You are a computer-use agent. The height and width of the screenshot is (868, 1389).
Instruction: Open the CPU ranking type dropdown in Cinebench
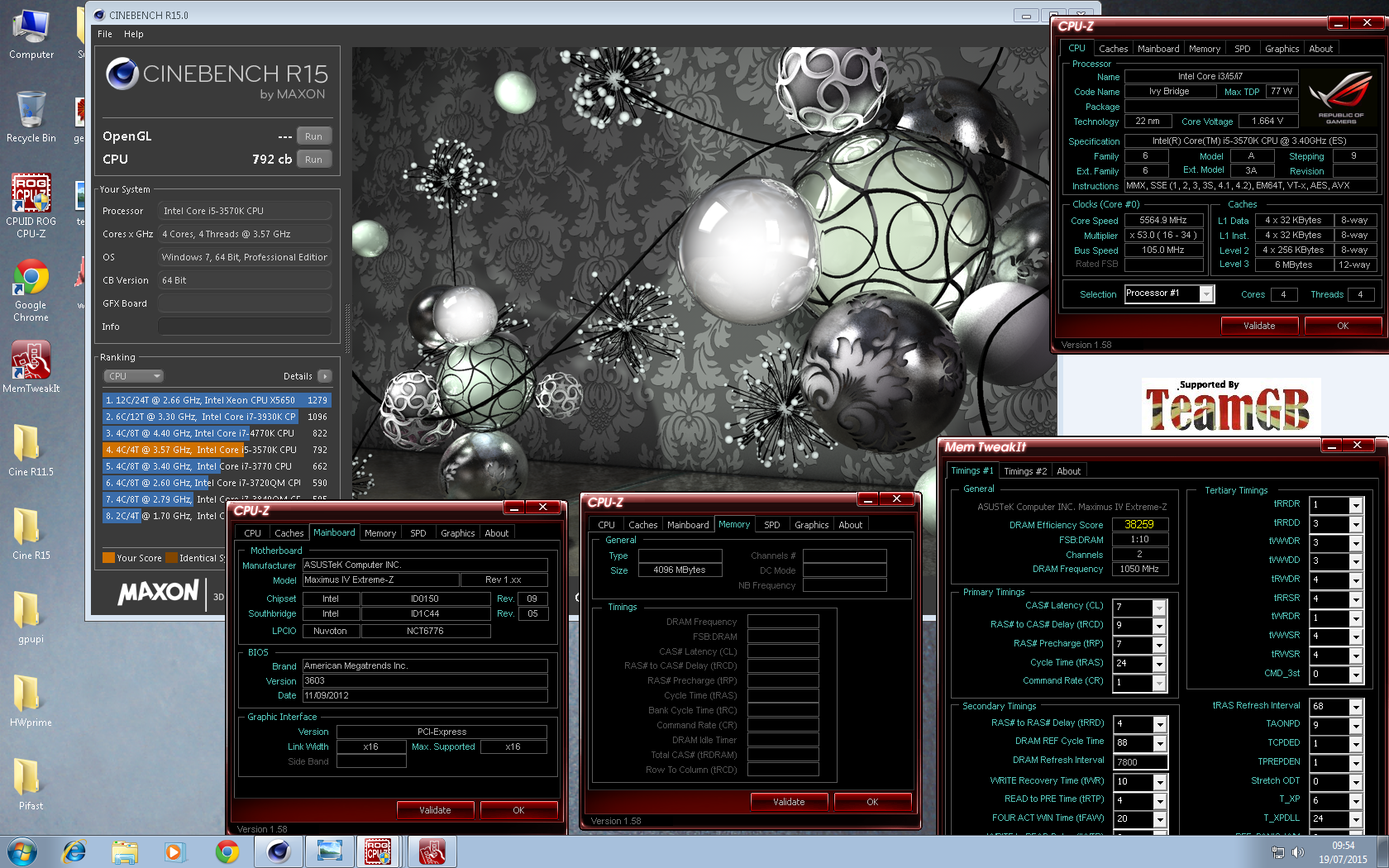click(133, 376)
